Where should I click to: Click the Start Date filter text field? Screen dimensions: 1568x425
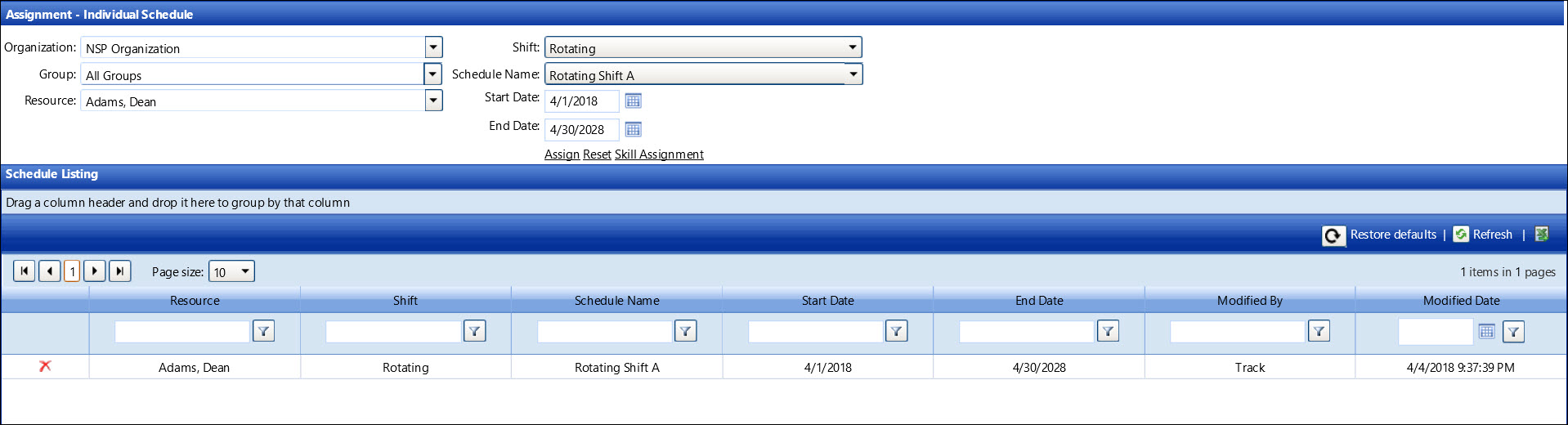click(x=815, y=331)
